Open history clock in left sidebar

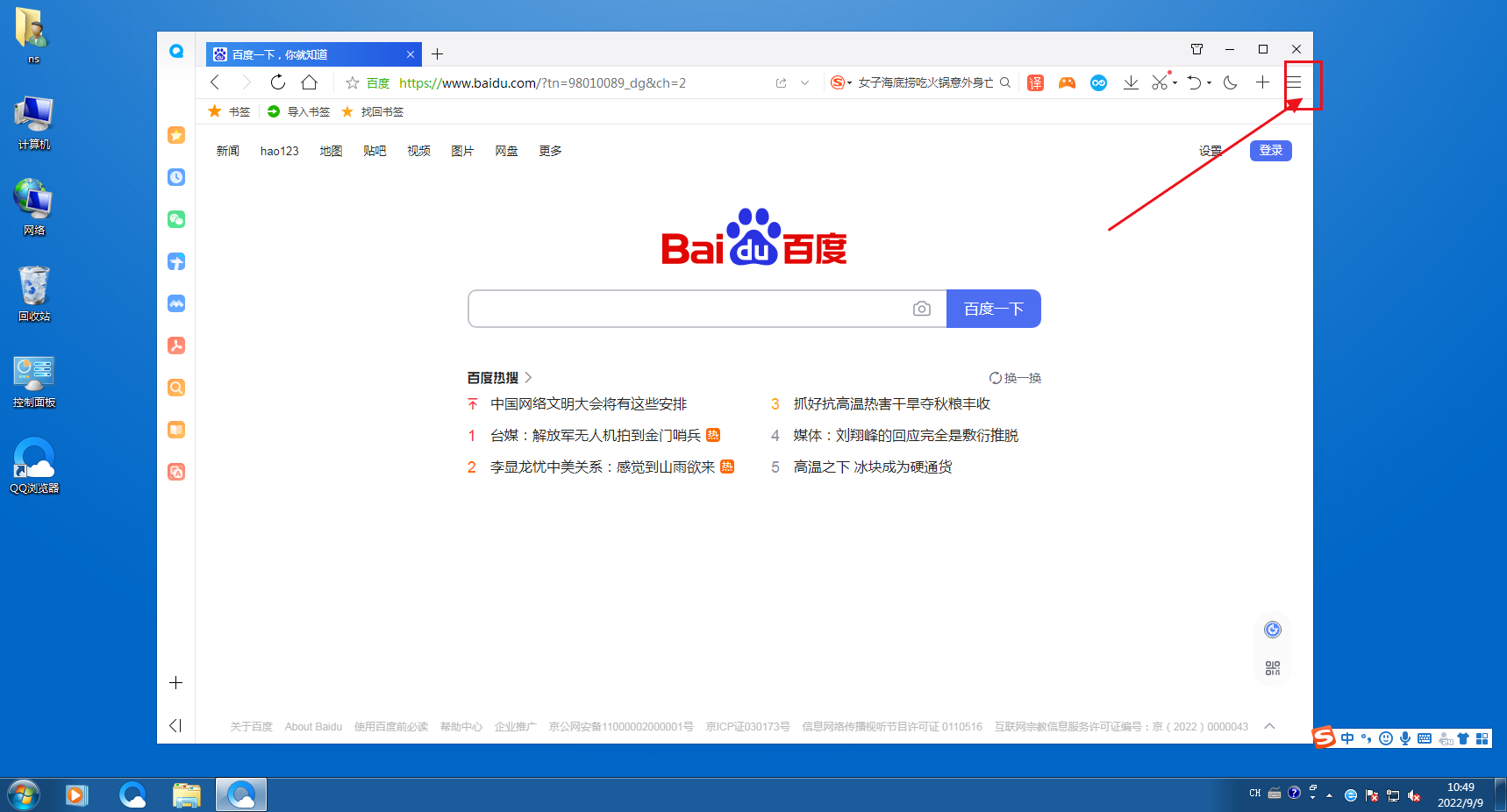click(x=176, y=177)
